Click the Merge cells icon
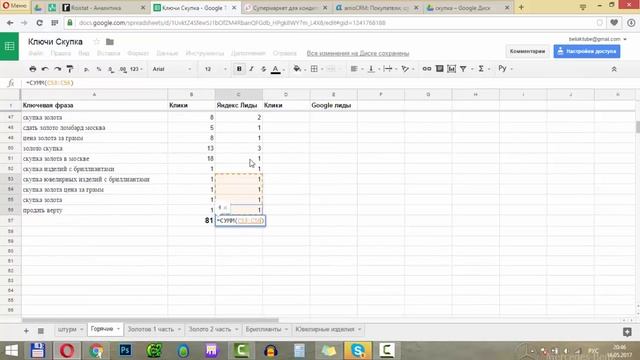 pyautogui.click(x=331, y=69)
